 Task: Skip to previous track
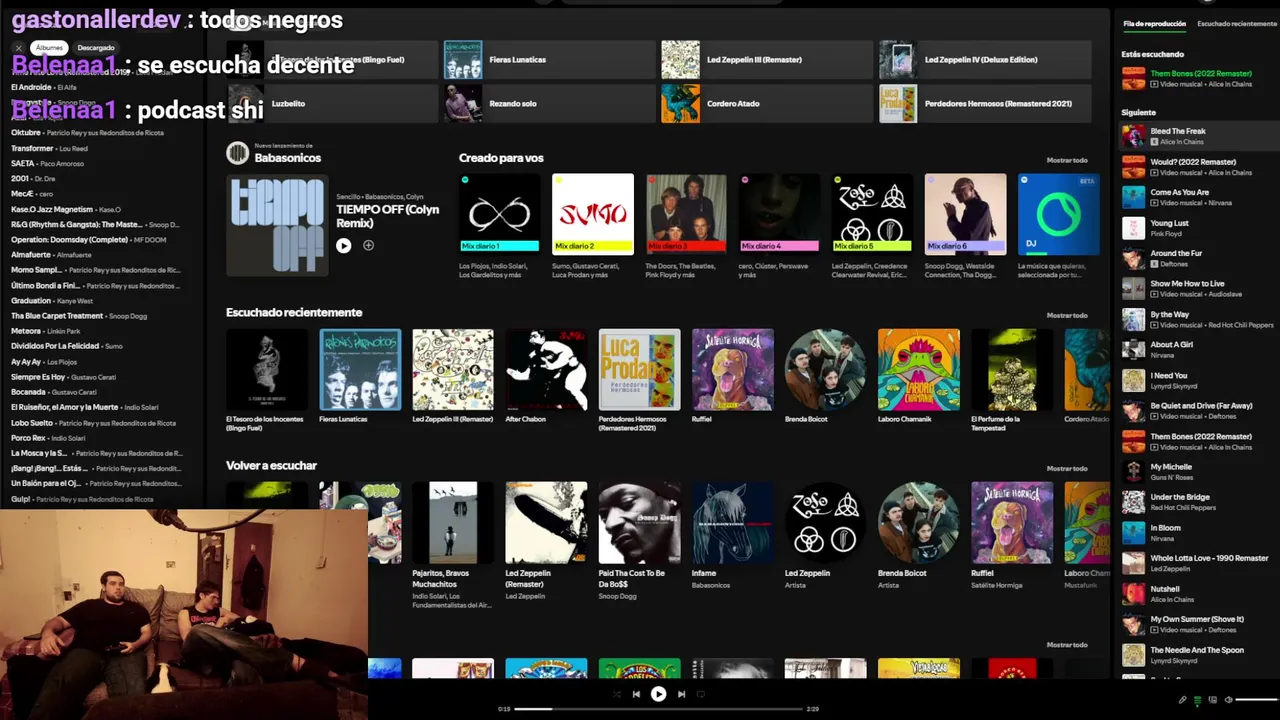pyautogui.click(x=636, y=694)
